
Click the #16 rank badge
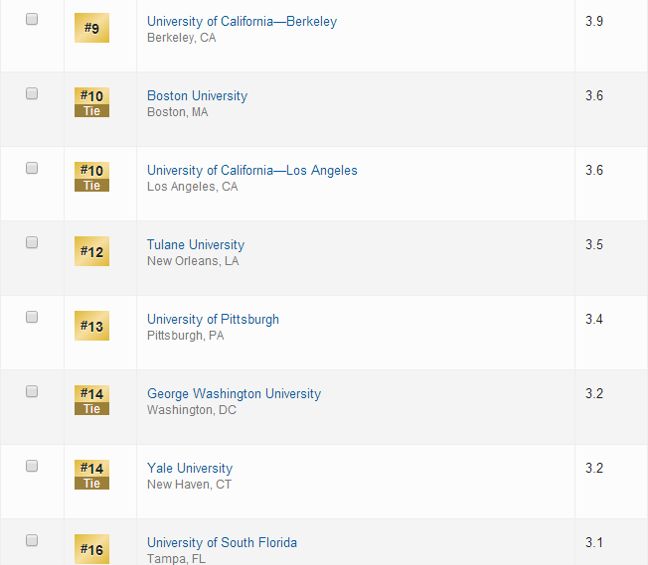coord(92,549)
